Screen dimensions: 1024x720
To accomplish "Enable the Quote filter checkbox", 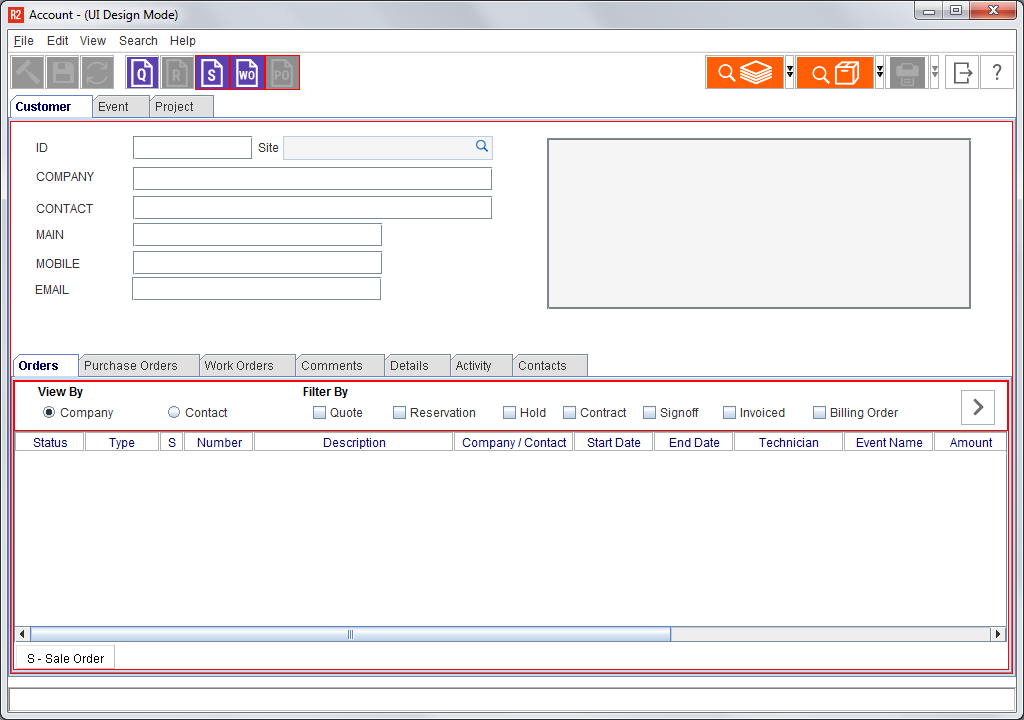I will tap(319, 412).
